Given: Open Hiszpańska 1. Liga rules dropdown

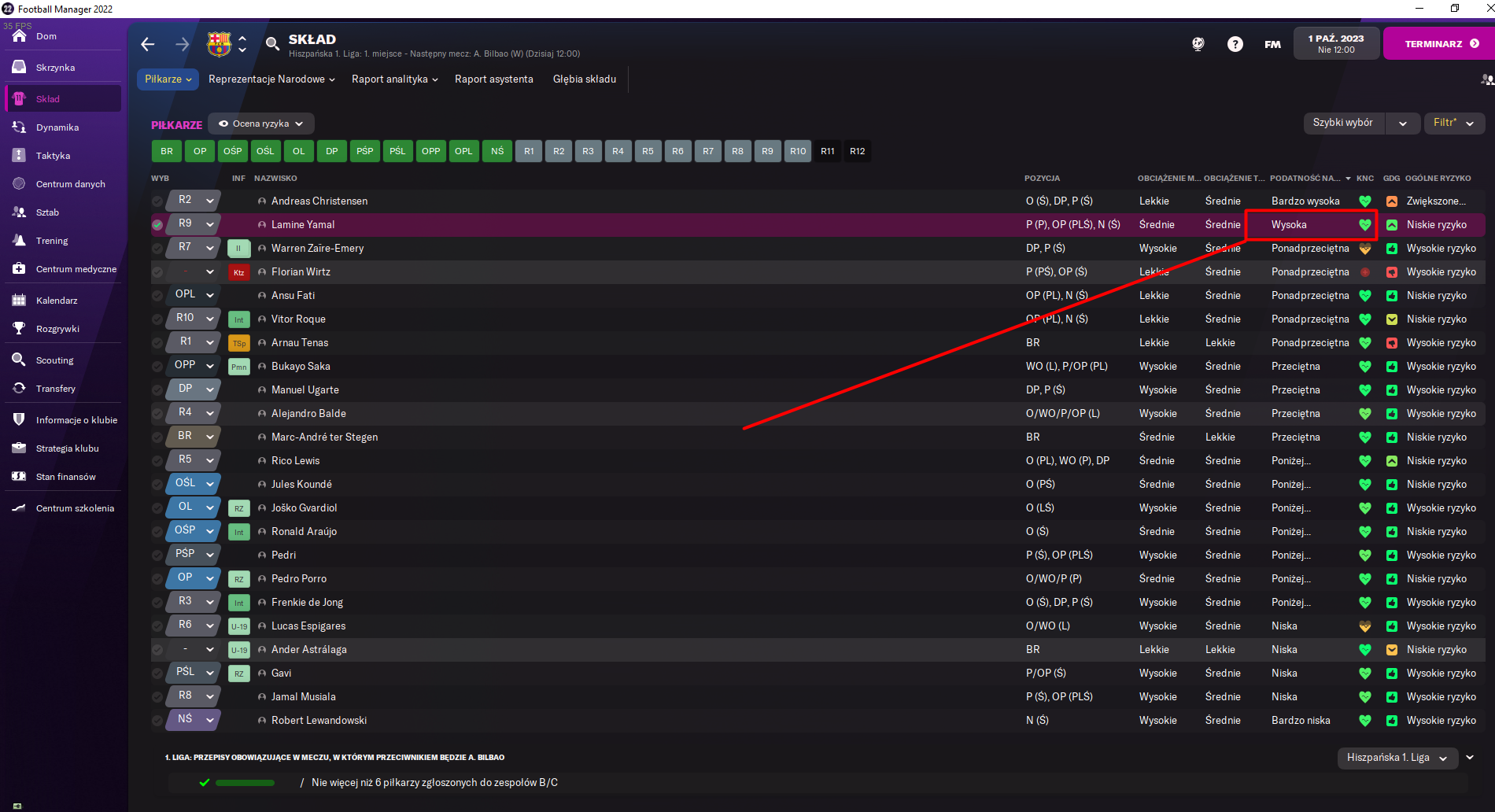Looking at the screenshot, I should point(1397,758).
